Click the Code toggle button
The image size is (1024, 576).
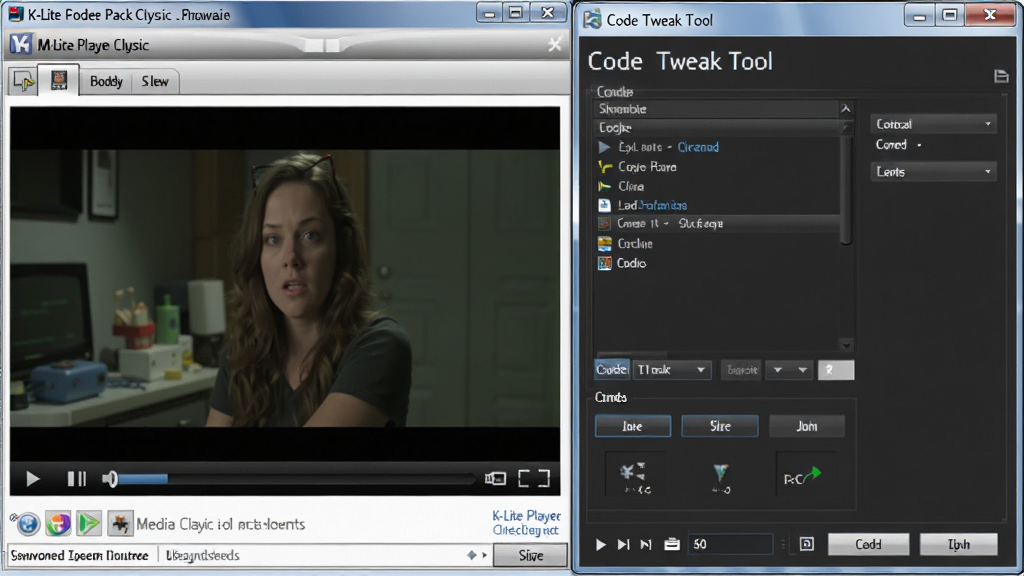pyautogui.click(x=611, y=370)
